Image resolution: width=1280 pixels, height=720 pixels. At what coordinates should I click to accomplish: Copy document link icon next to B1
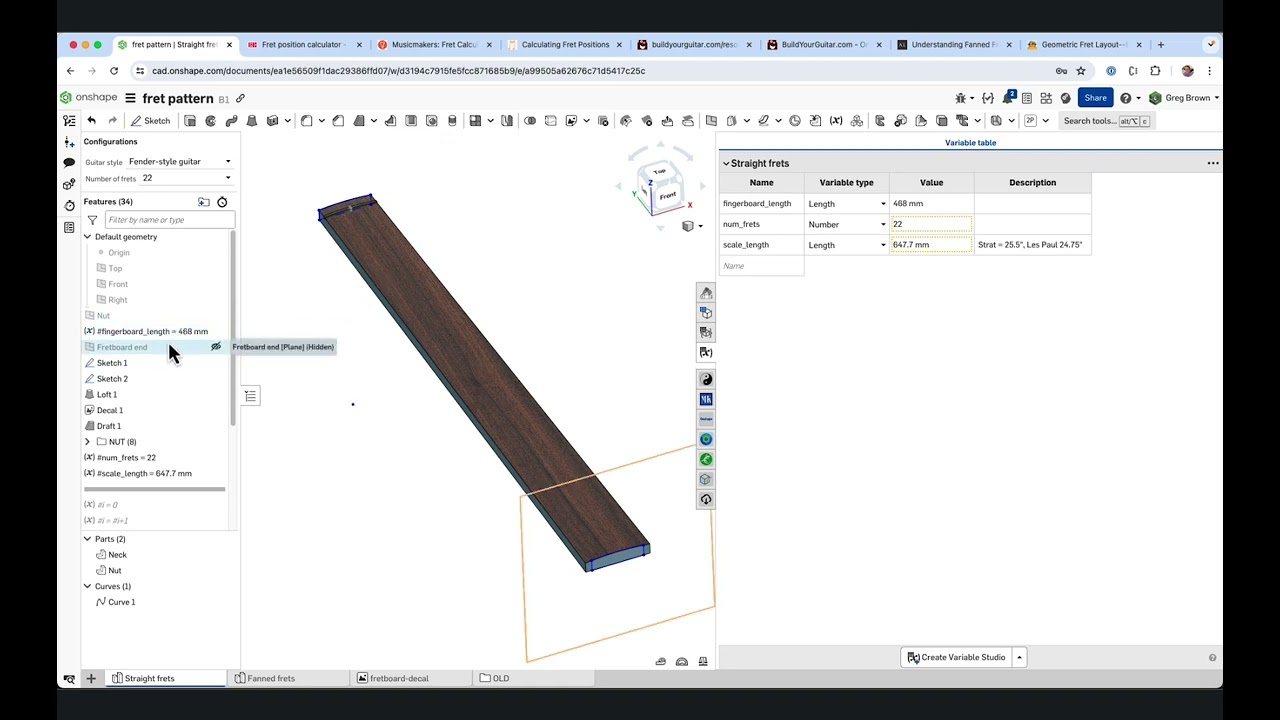(240, 98)
